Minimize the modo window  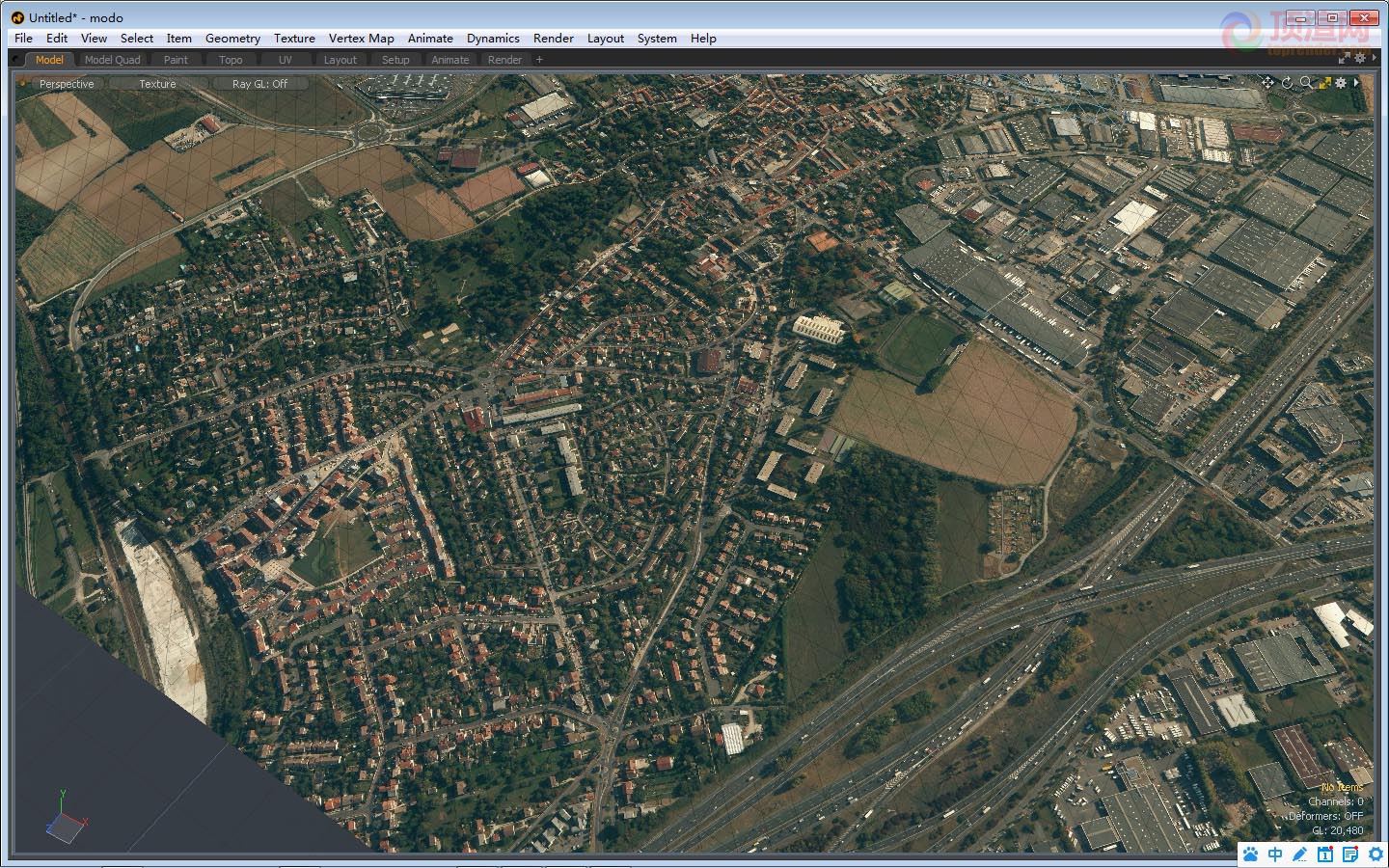1302,17
